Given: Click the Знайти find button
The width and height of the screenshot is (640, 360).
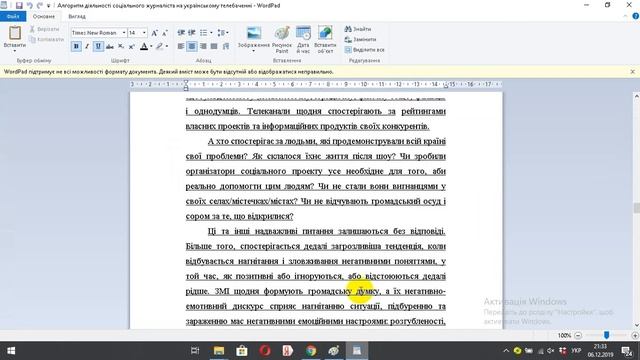Looking at the screenshot, I should [358, 29].
